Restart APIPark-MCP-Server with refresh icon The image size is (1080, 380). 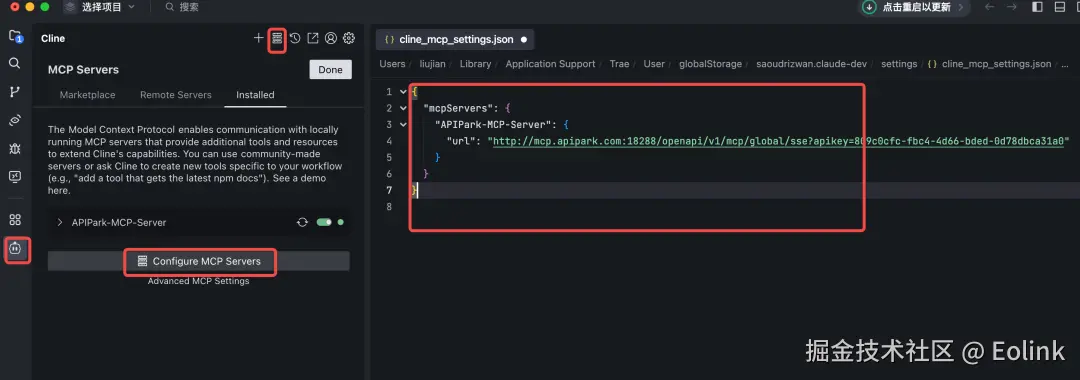pos(302,222)
